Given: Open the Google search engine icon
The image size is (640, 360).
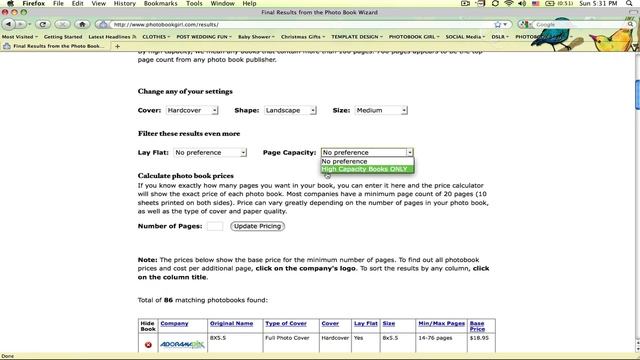Looking at the screenshot, I should coord(524,24).
